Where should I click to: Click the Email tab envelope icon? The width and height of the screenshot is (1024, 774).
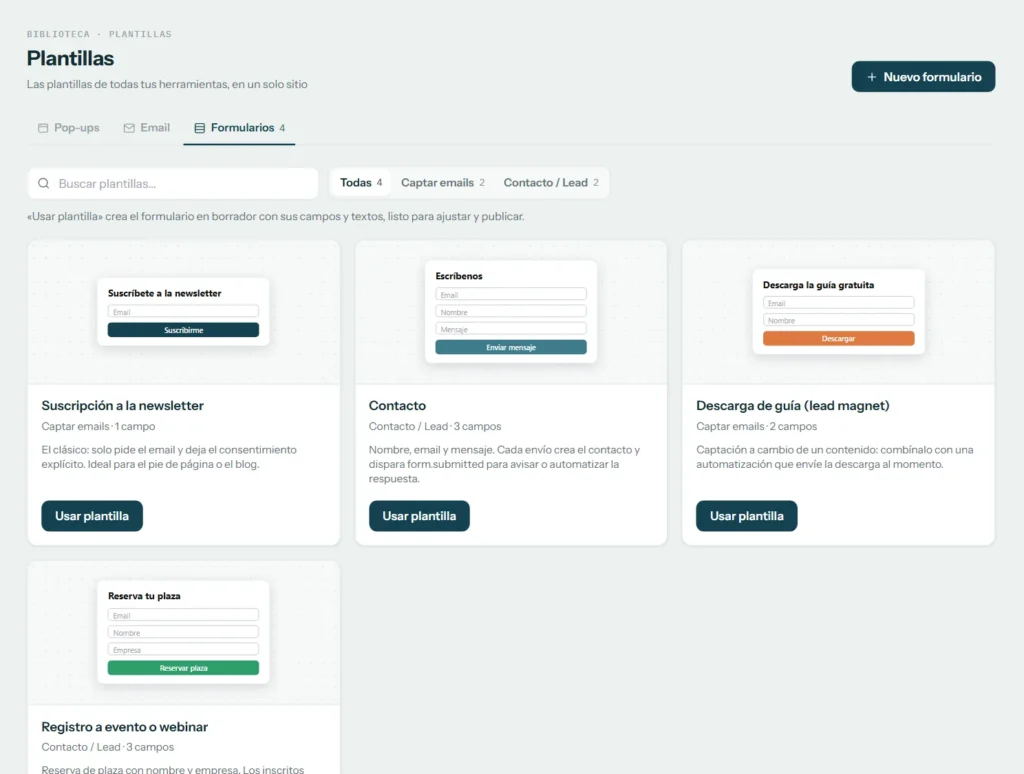(x=129, y=128)
